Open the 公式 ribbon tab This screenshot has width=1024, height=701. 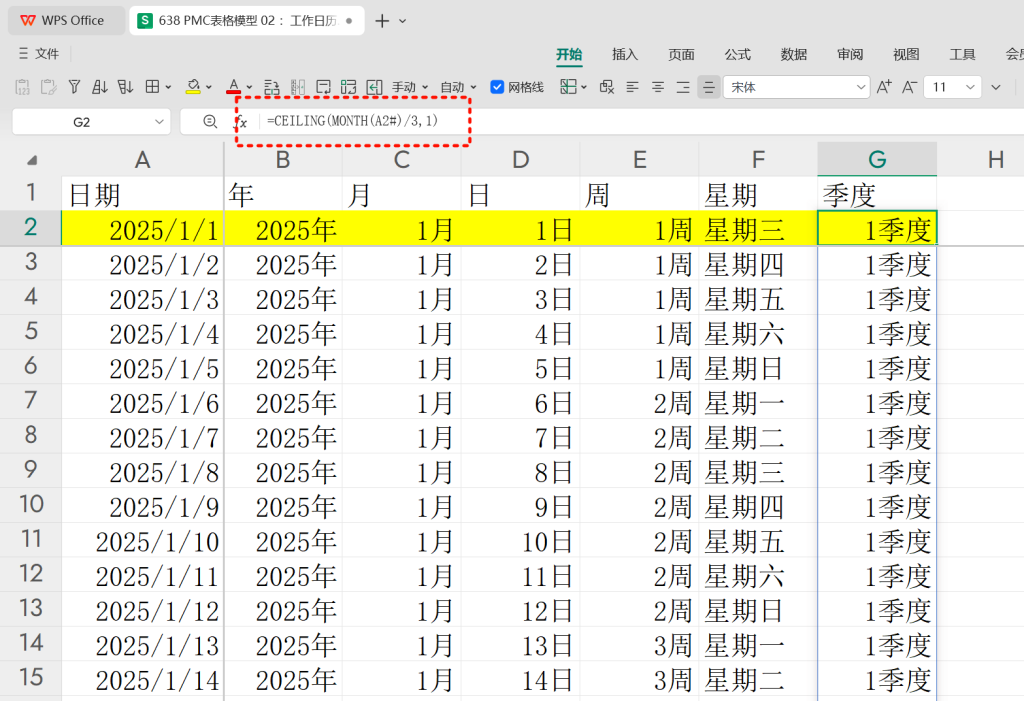737,54
